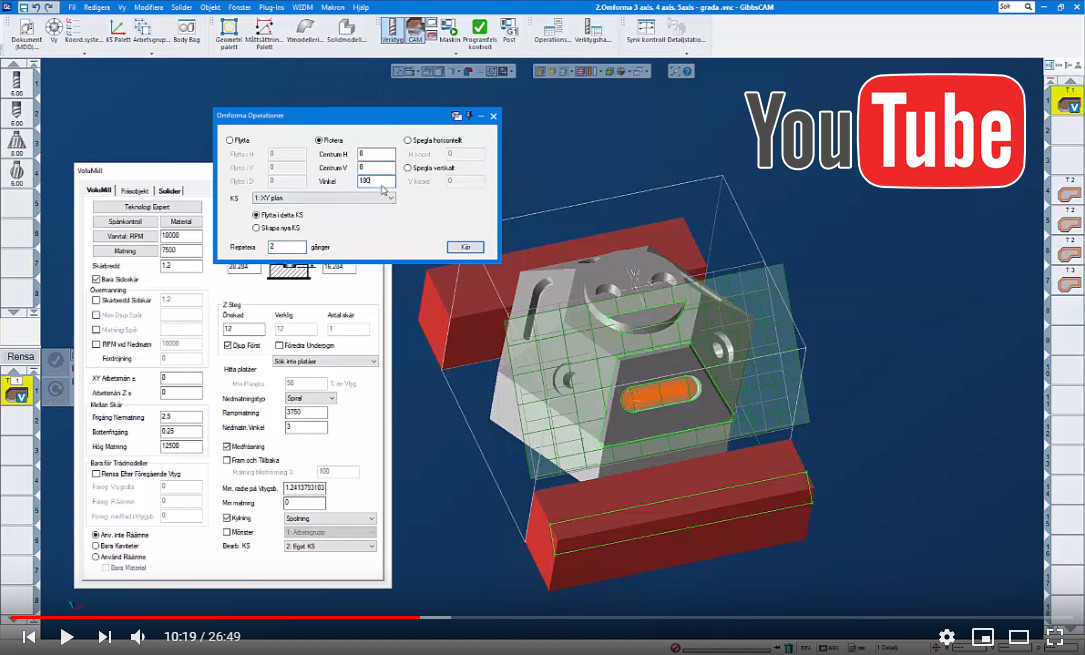Open the KS Palett icon

[117, 28]
